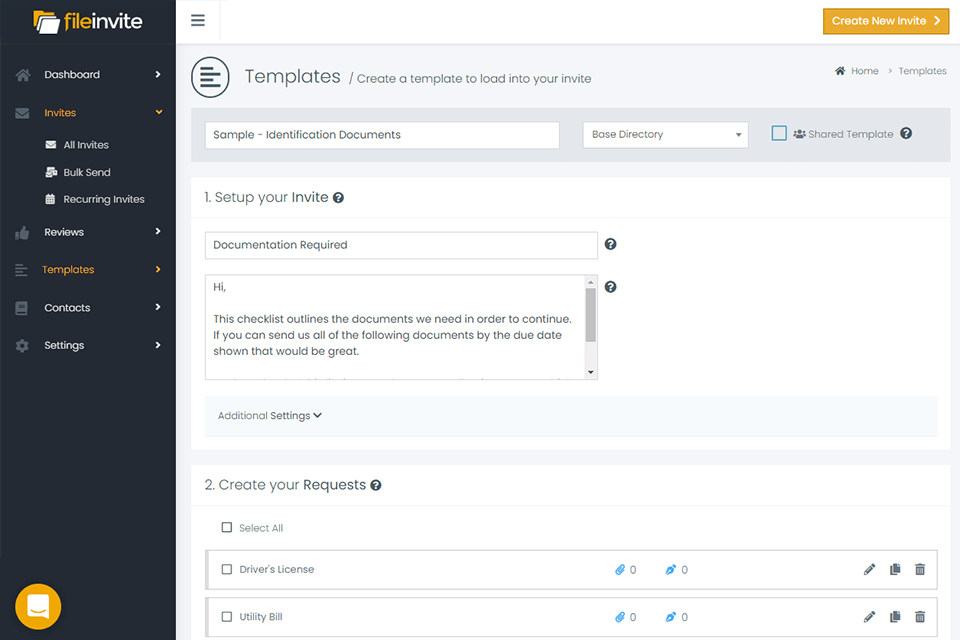Tick the Utility Bill checkbox
The image size is (960, 640).
[227, 617]
